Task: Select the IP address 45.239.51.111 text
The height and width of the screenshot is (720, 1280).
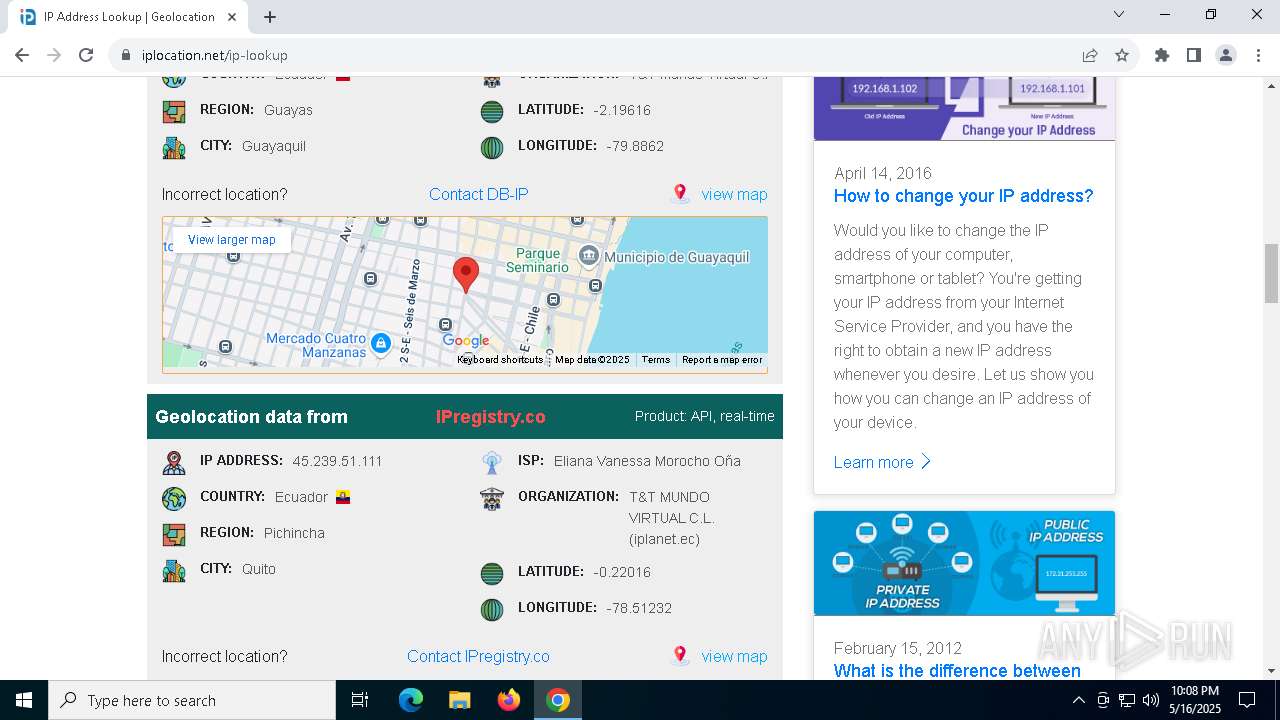Action: point(337,461)
